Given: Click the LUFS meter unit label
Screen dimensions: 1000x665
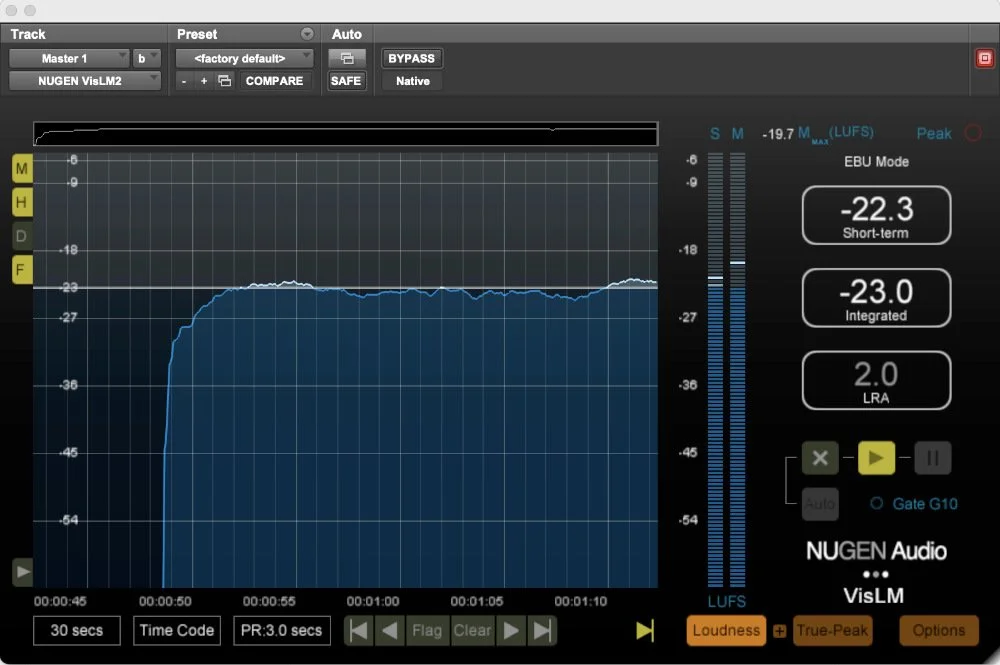Looking at the screenshot, I should pyautogui.click(x=726, y=601).
